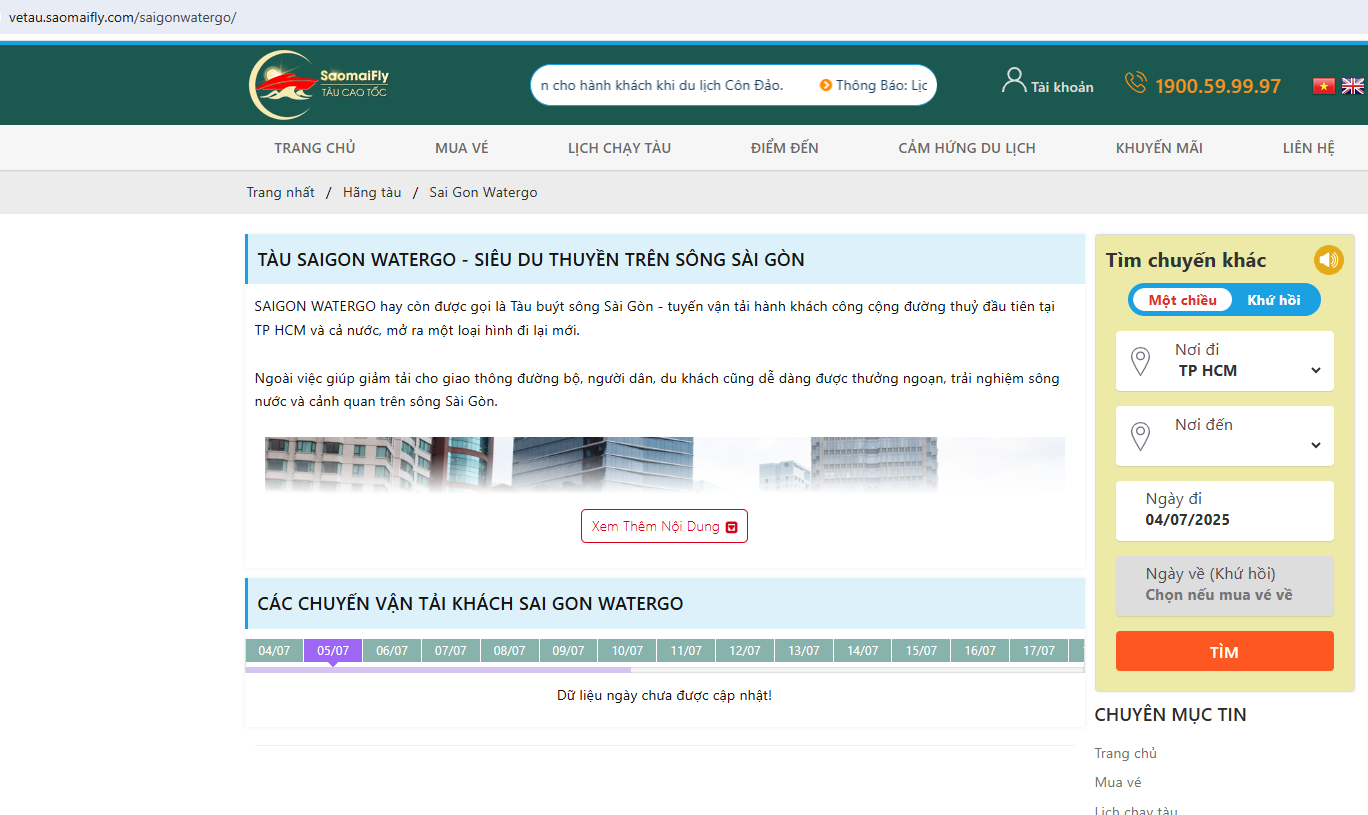1368x815 pixels.
Task: Click the orange TÌM search button
Action: click(1225, 651)
